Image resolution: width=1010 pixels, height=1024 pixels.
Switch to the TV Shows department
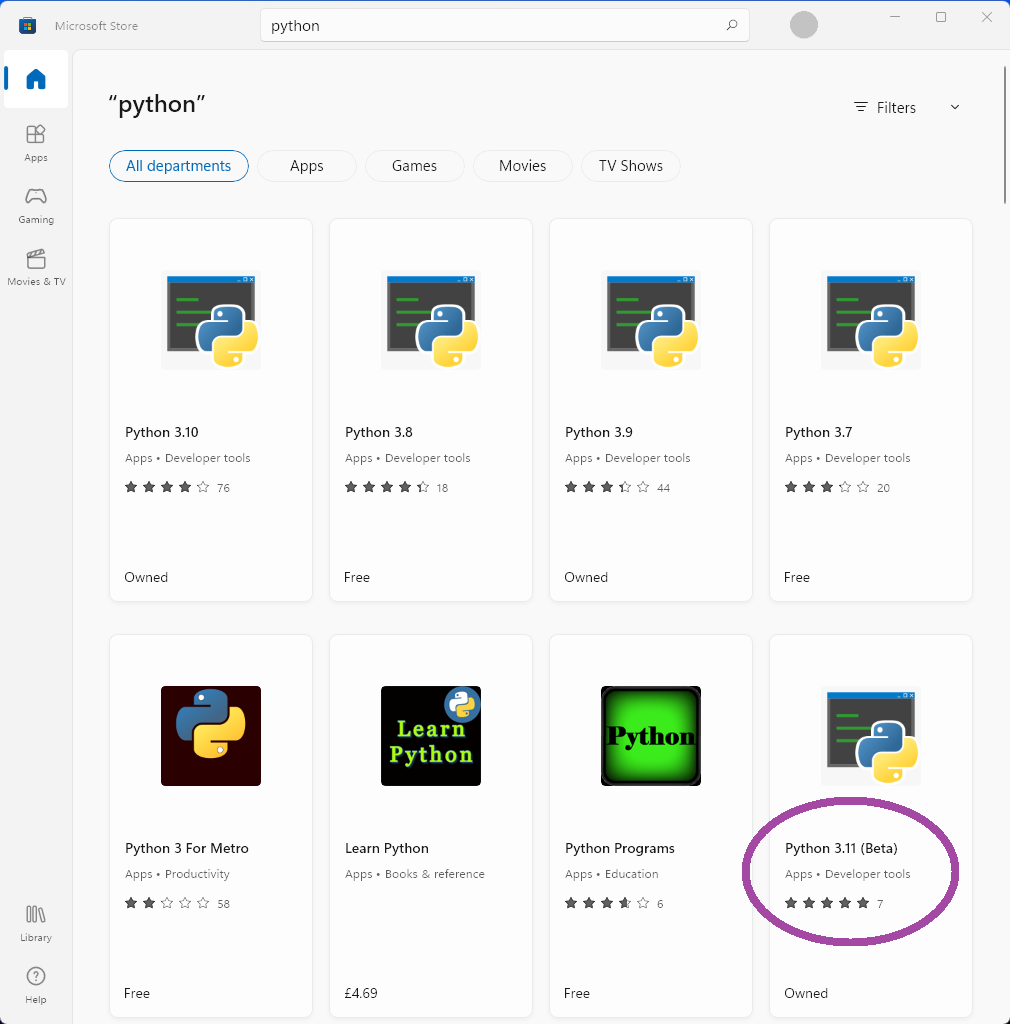tap(630, 166)
